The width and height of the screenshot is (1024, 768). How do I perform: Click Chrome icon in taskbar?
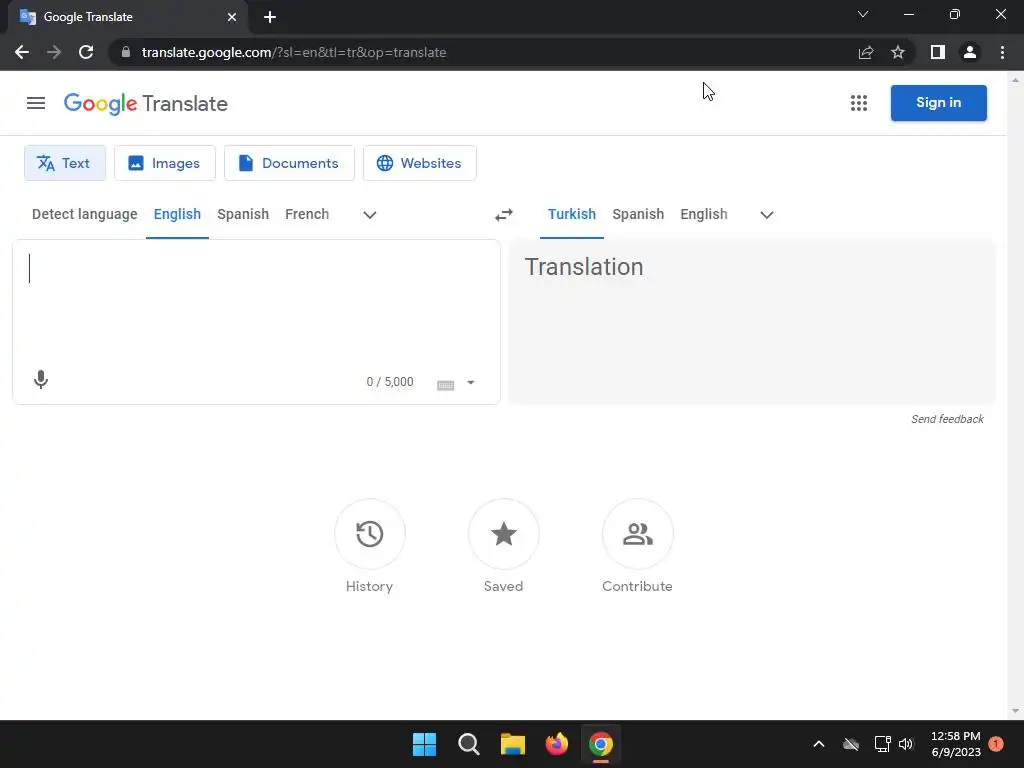coord(601,744)
